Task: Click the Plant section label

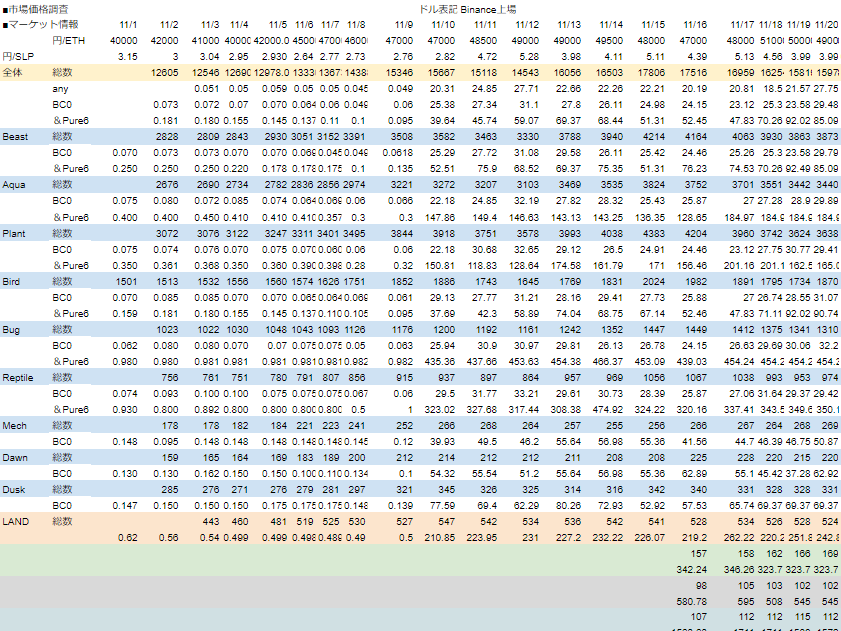Action: [14, 234]
